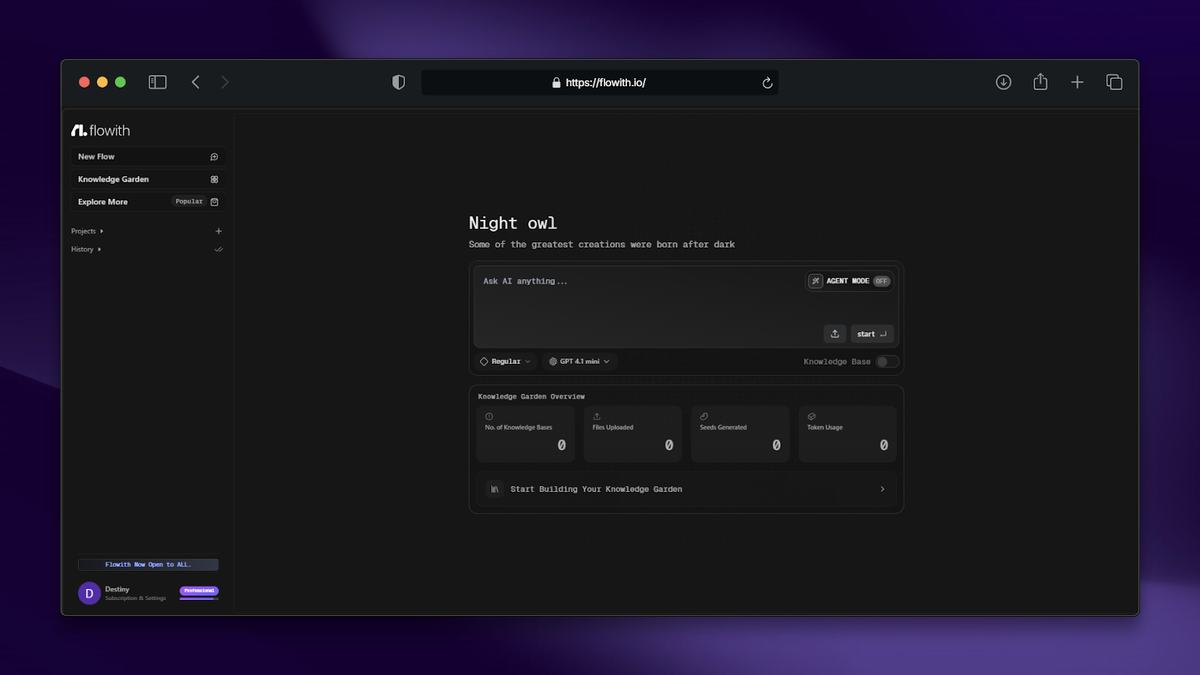Click the 'Token Usage' label
The height and width of the screenshot is (675, 1200).
click(x=825, y=427)
